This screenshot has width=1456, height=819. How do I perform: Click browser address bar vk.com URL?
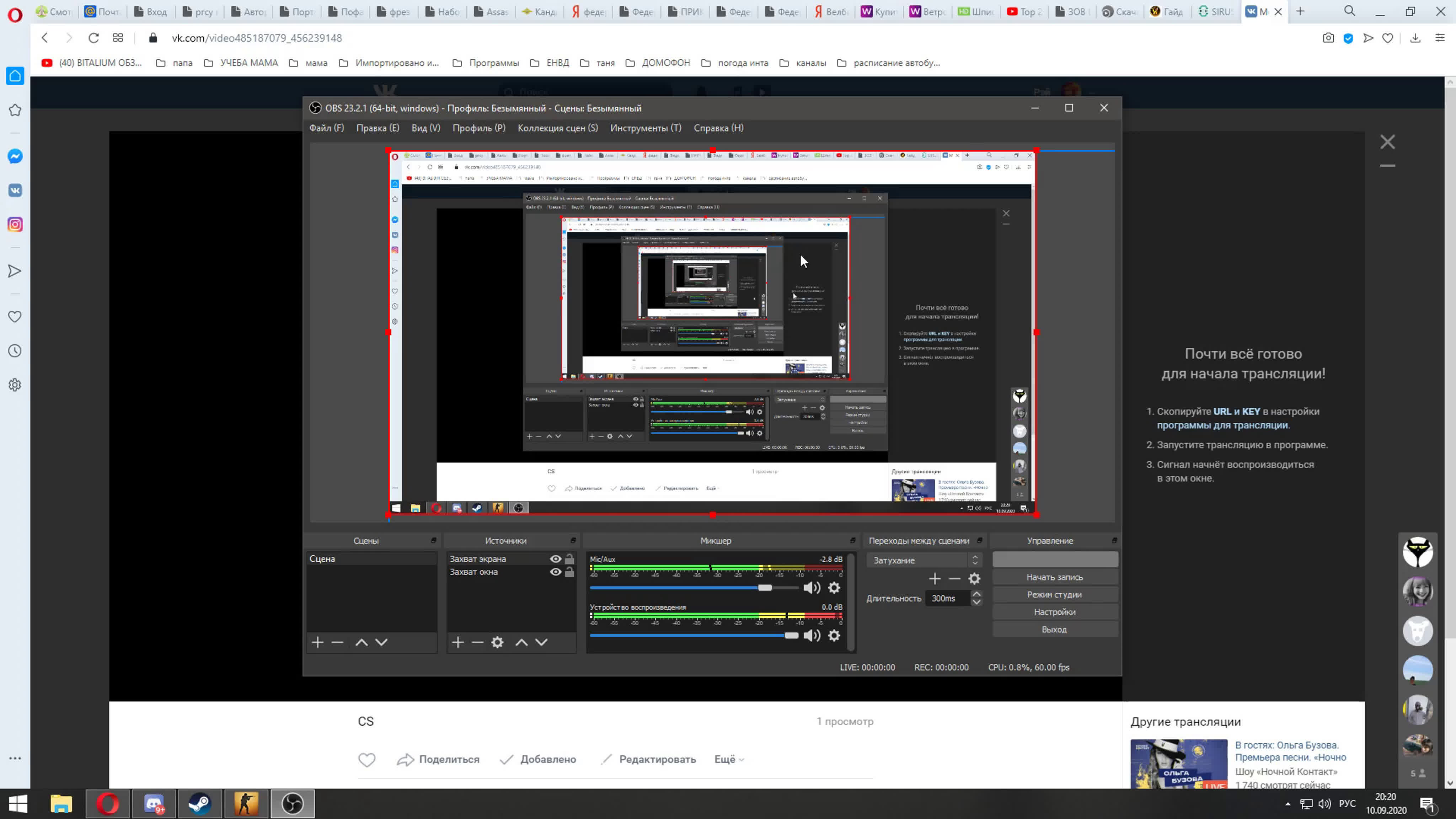click(257, 38)
